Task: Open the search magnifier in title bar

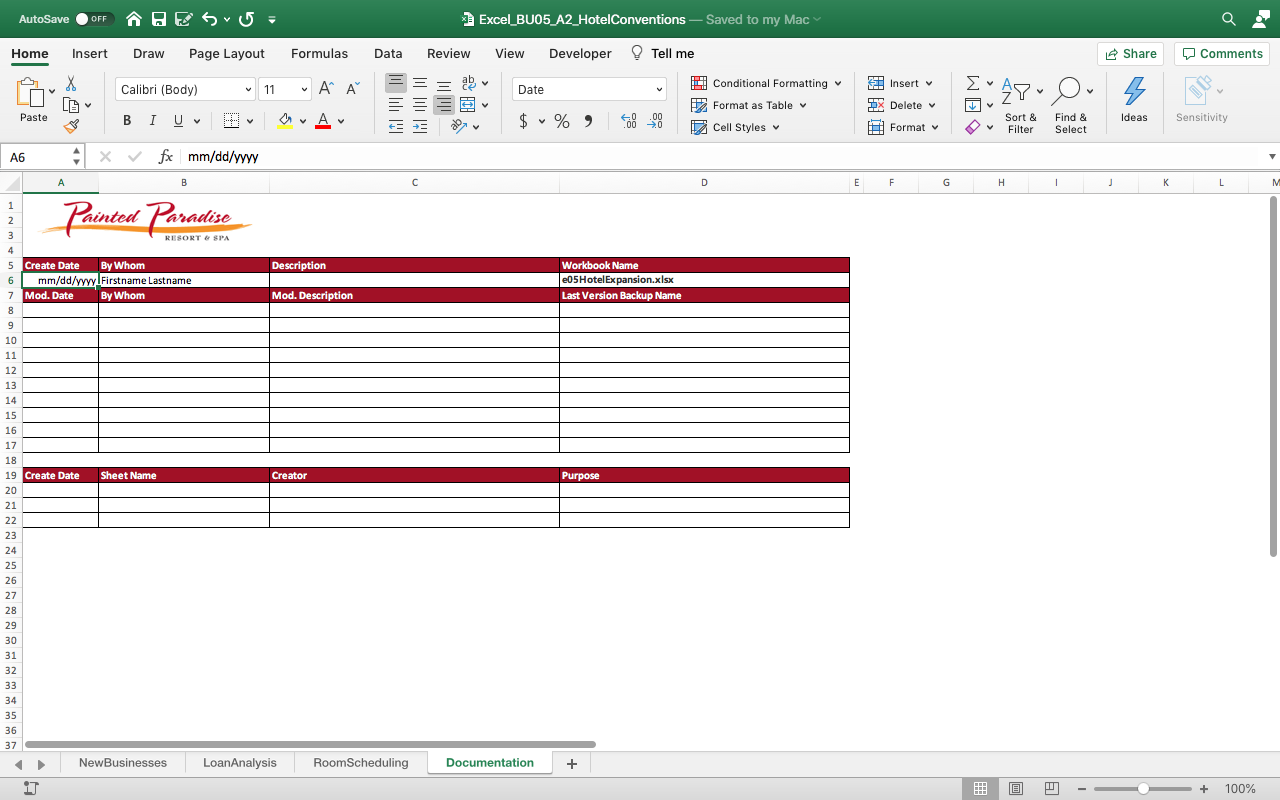Action: pos(1229,19)
